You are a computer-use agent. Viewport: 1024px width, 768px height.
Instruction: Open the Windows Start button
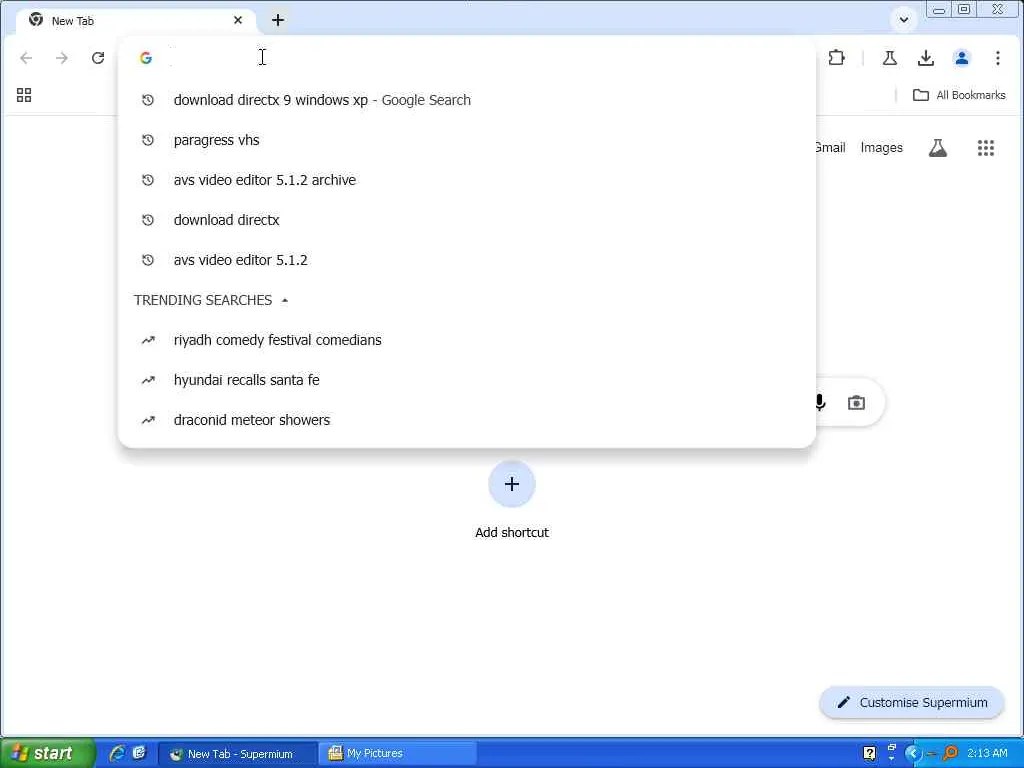click(x=47, y=753)
